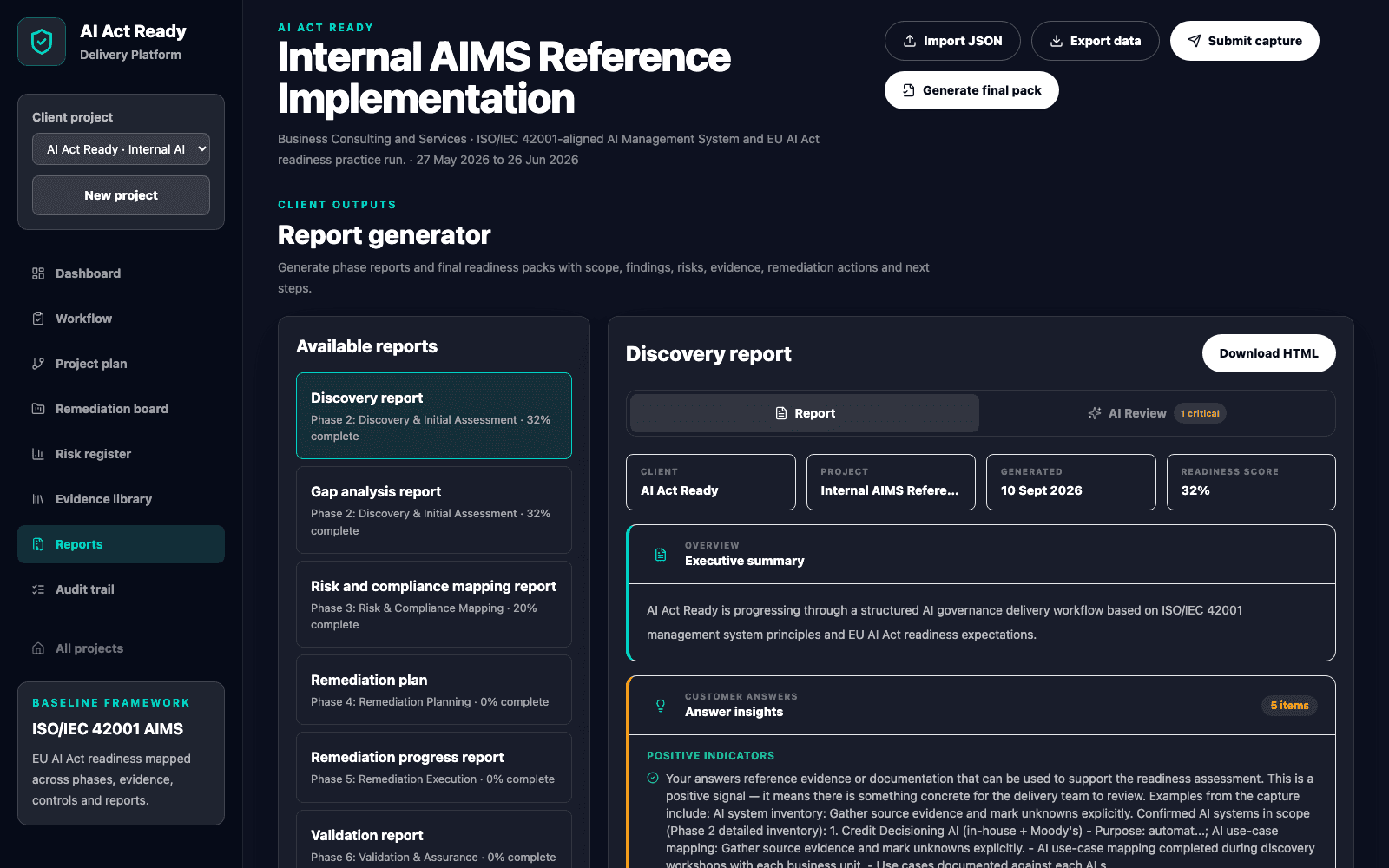Click the Generate final pack button
This screenshot has width=1389, height=868.
[971, 90]
